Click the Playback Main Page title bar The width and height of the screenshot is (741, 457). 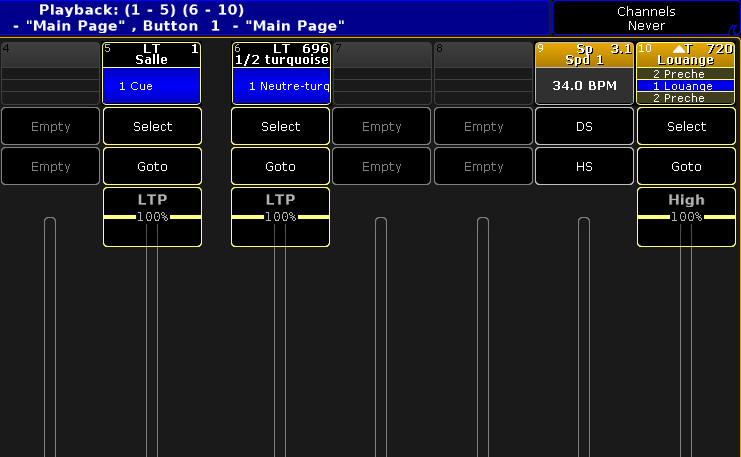click(275, 18)
